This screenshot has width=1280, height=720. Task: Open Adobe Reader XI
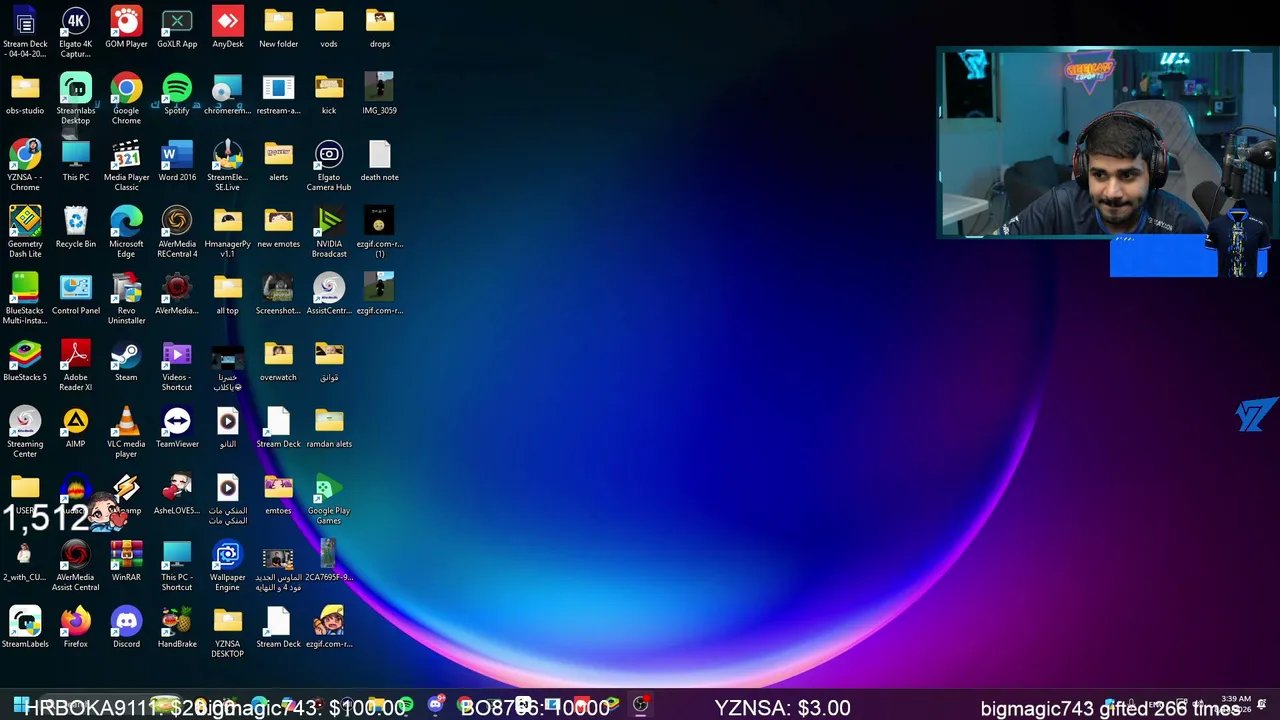click(x=75, y=366)
